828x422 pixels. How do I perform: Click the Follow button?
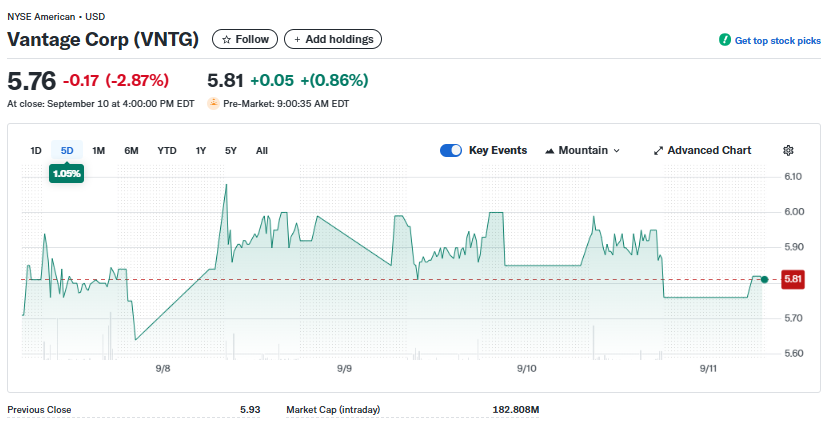pyautogui.click(x=245, y=39)
